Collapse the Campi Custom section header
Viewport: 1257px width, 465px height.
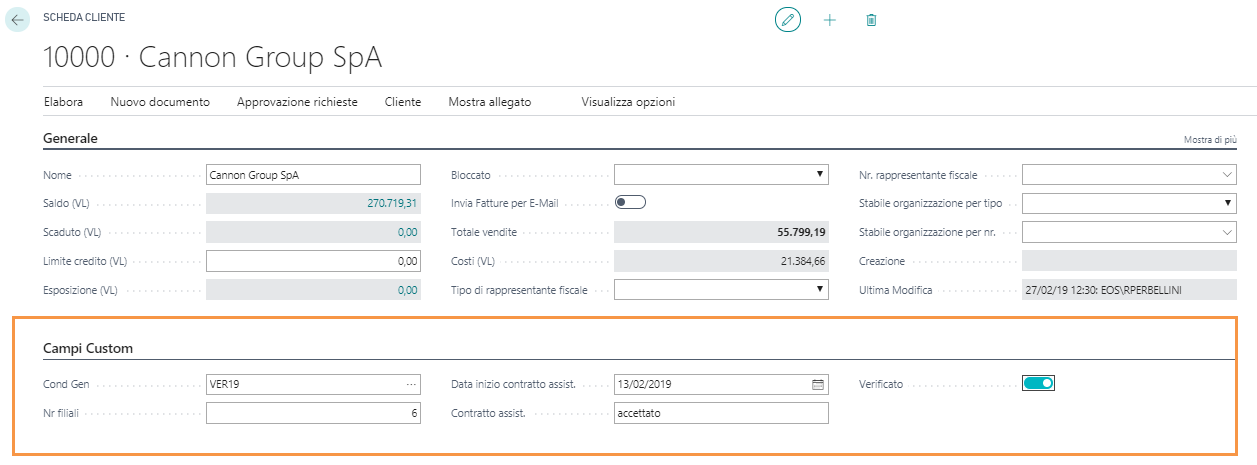coord(88,349)
